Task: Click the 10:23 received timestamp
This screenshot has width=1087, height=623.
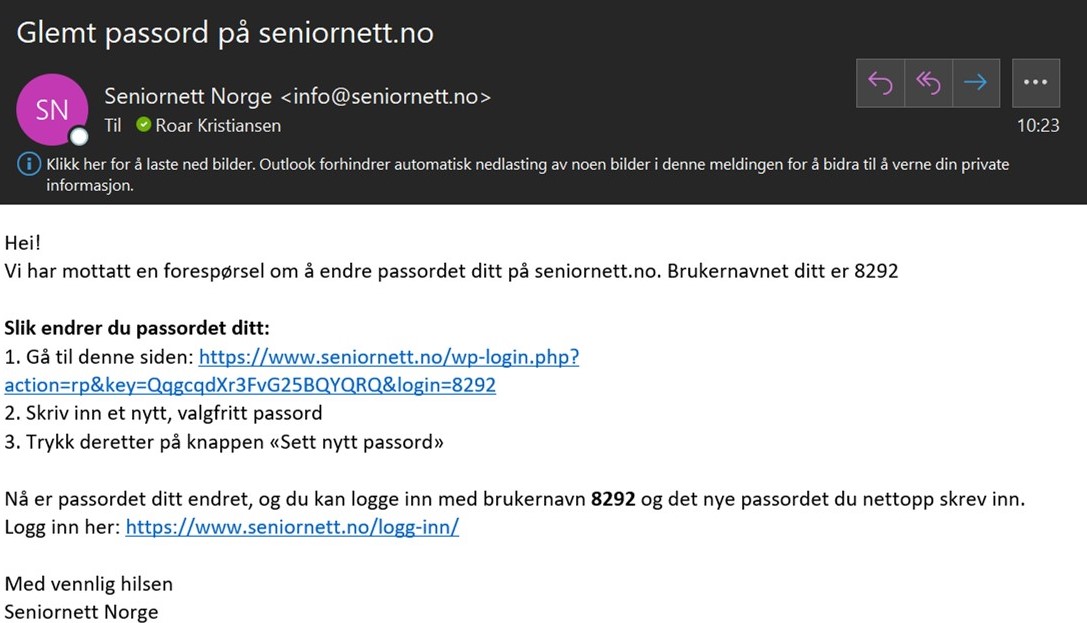Action: [x=1037, y=125]
